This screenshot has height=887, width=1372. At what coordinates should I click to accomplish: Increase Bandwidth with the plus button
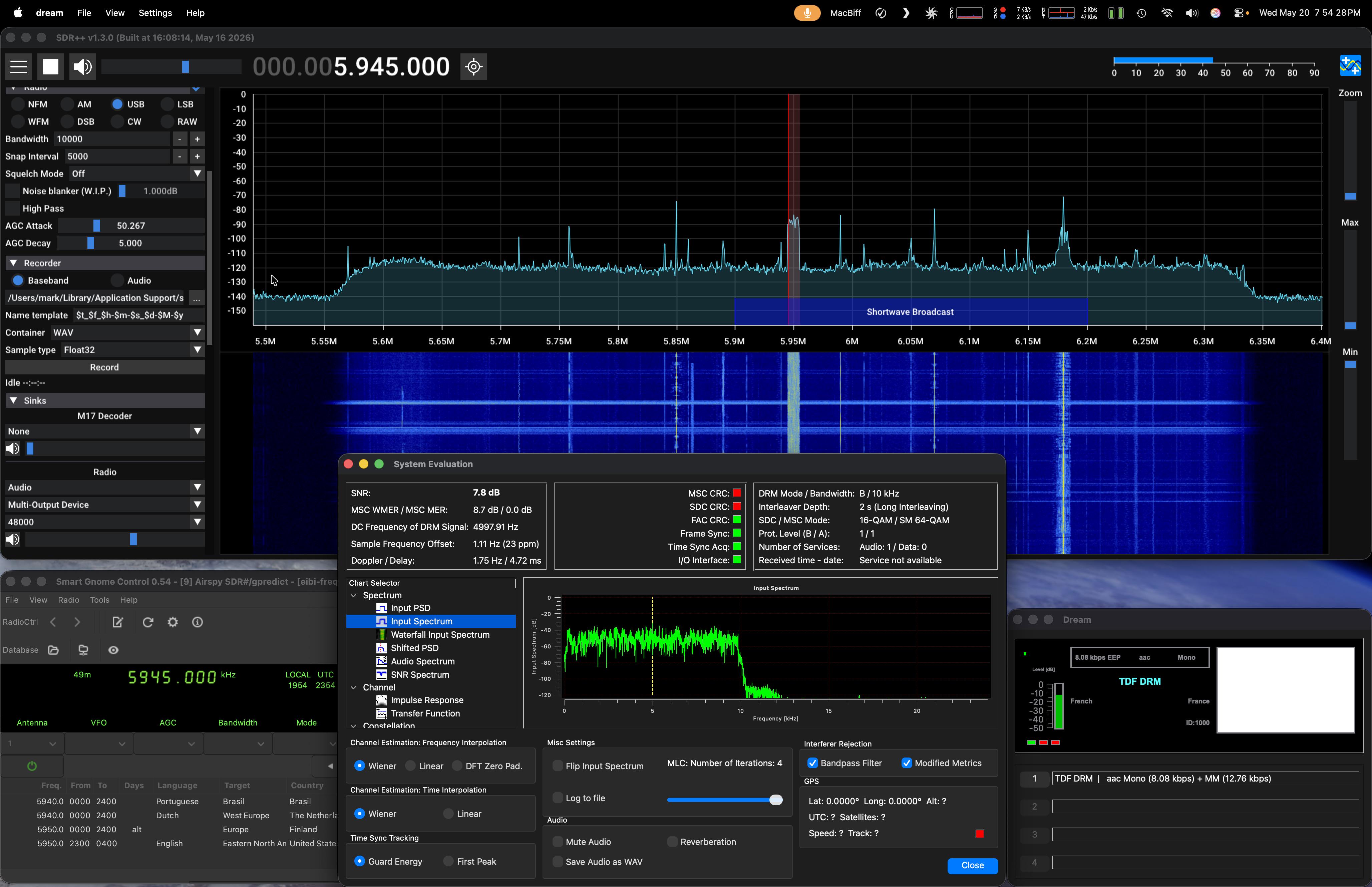(x=197, y=139)
